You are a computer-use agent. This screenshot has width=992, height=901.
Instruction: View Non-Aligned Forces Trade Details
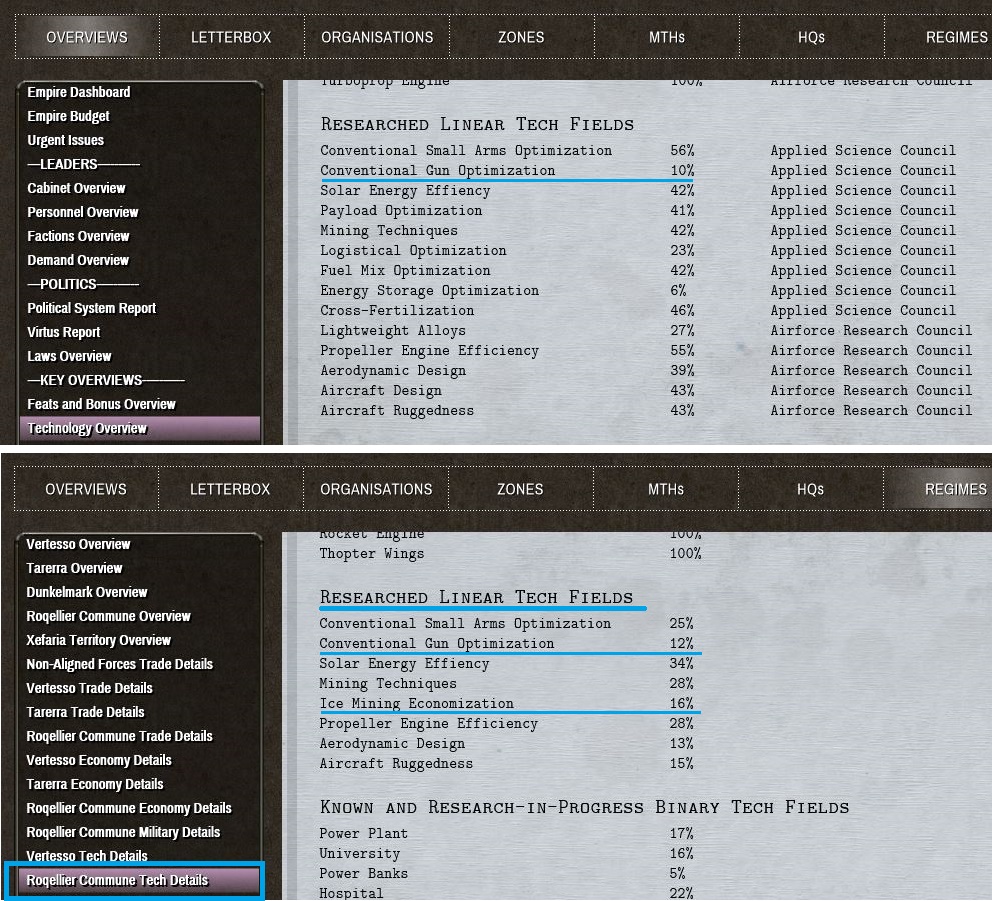pyautogui.click(x=120, y=665)
